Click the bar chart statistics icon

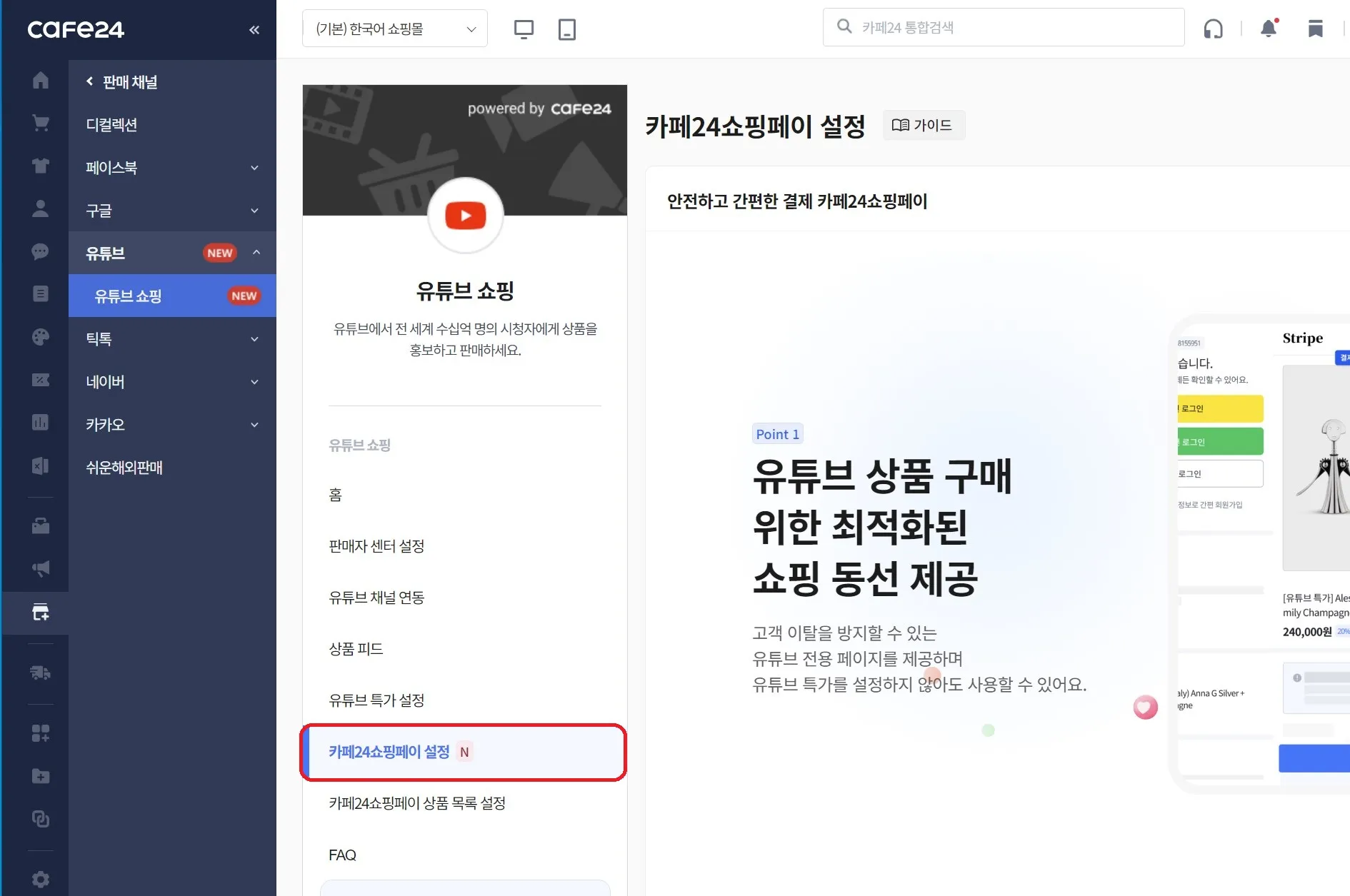tap(41, 422)
